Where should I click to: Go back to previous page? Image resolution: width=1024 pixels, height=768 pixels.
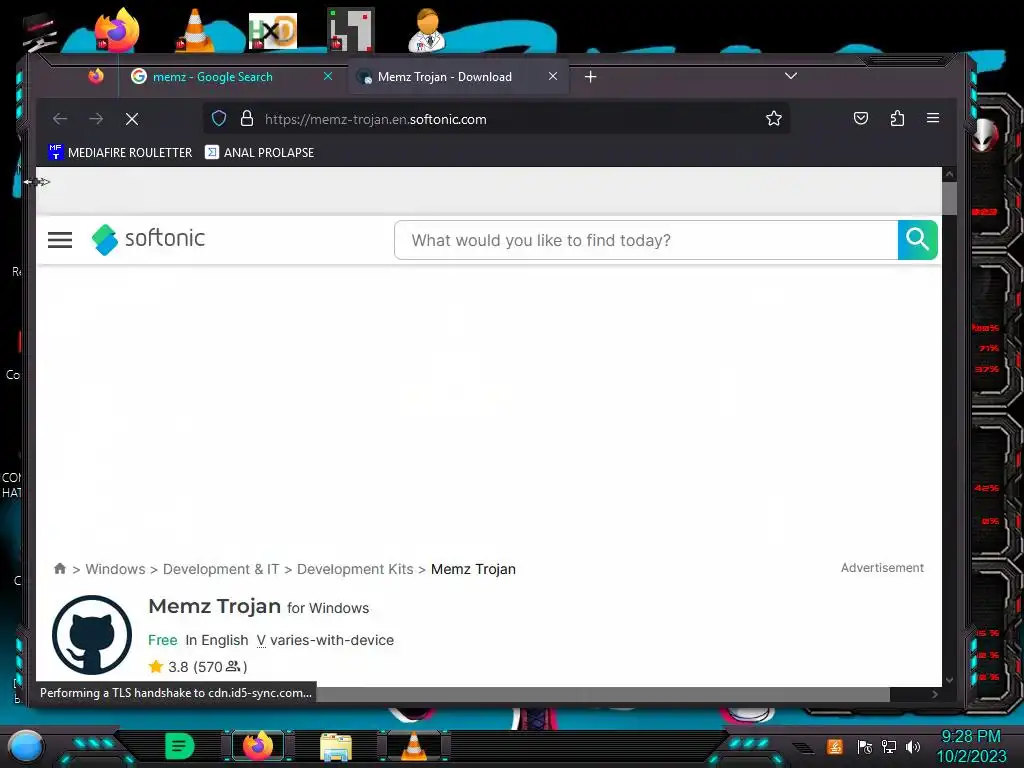[60, 119]
